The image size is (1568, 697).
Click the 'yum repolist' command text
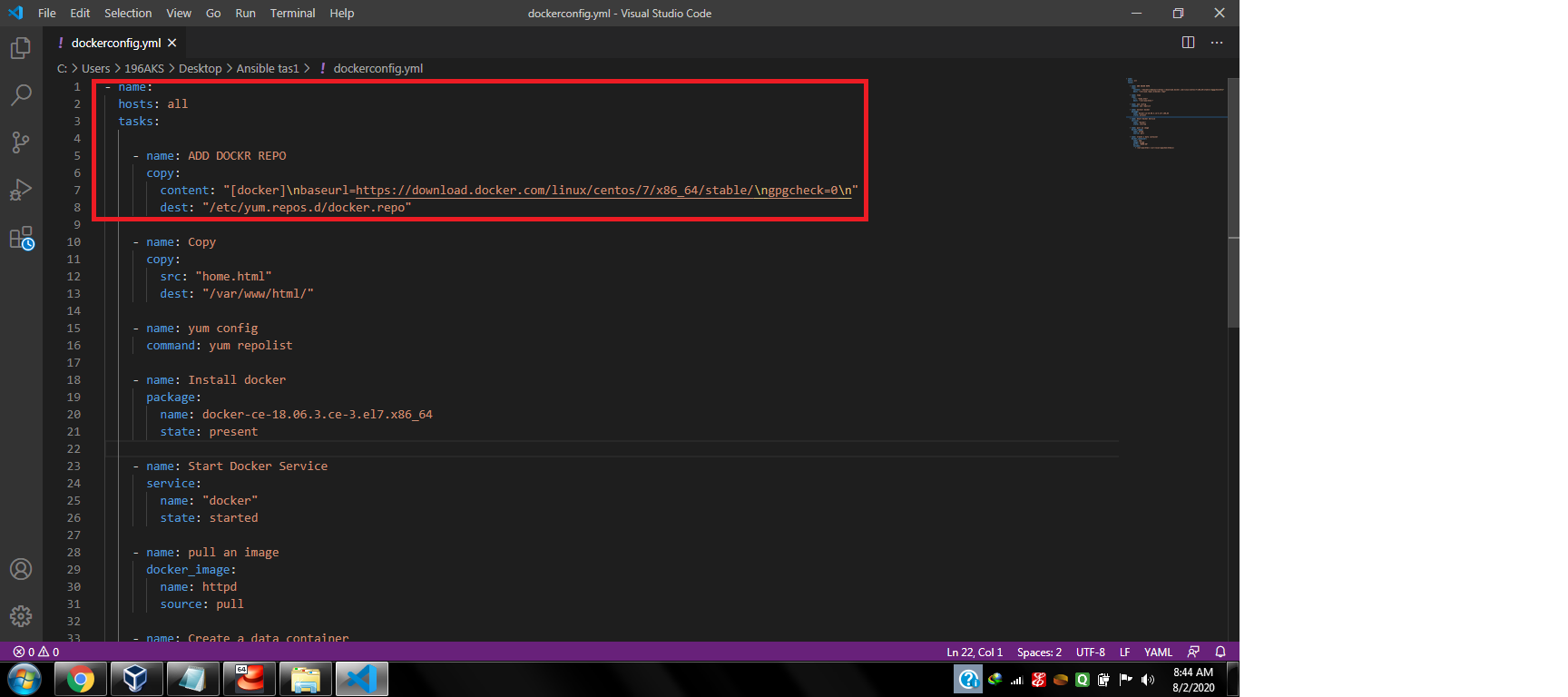pyautogui.click(x=250, y=345)
